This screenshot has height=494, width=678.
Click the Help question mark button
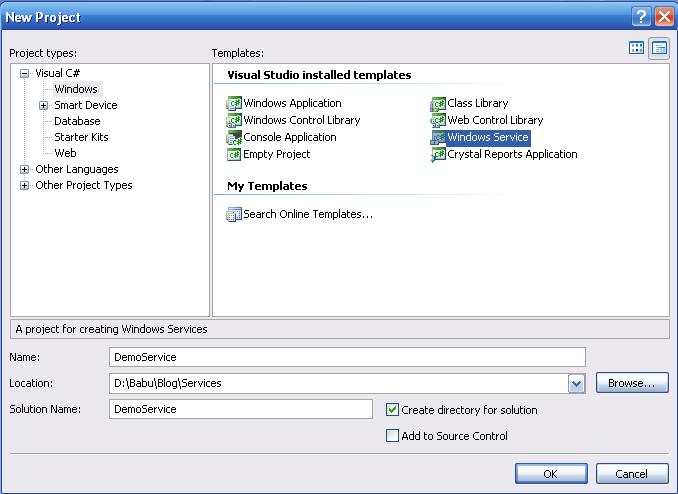[641, 17]
